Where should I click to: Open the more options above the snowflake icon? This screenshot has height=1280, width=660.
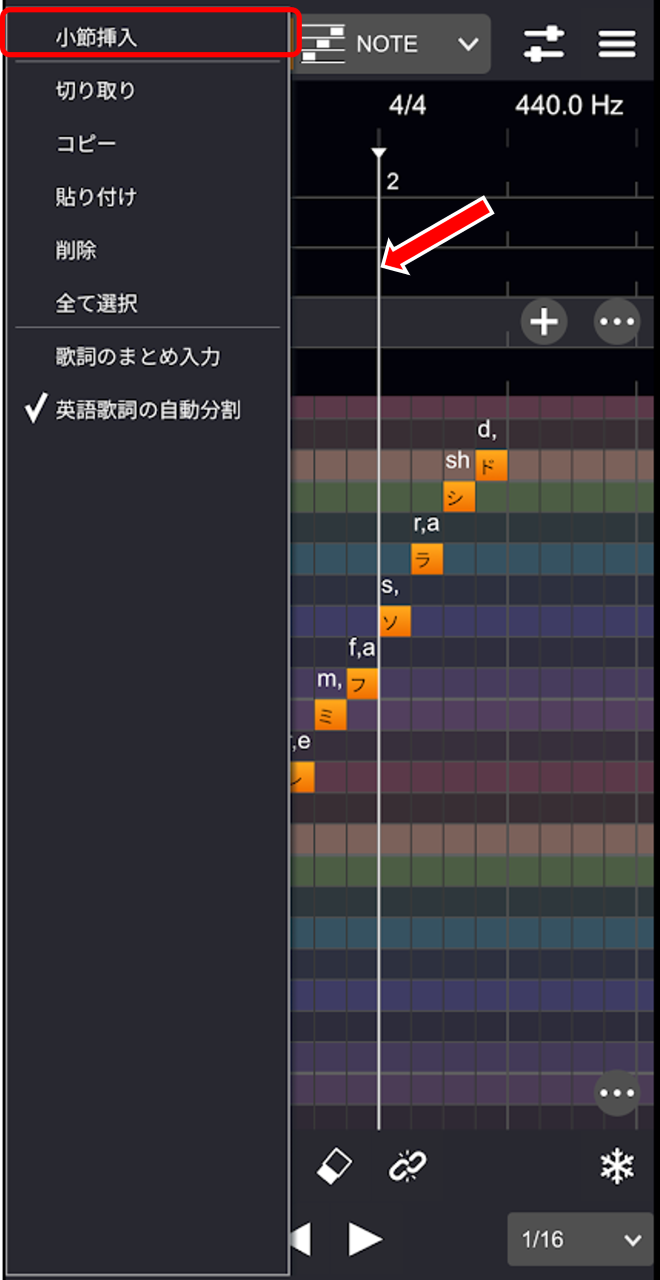coord(616,1092)
